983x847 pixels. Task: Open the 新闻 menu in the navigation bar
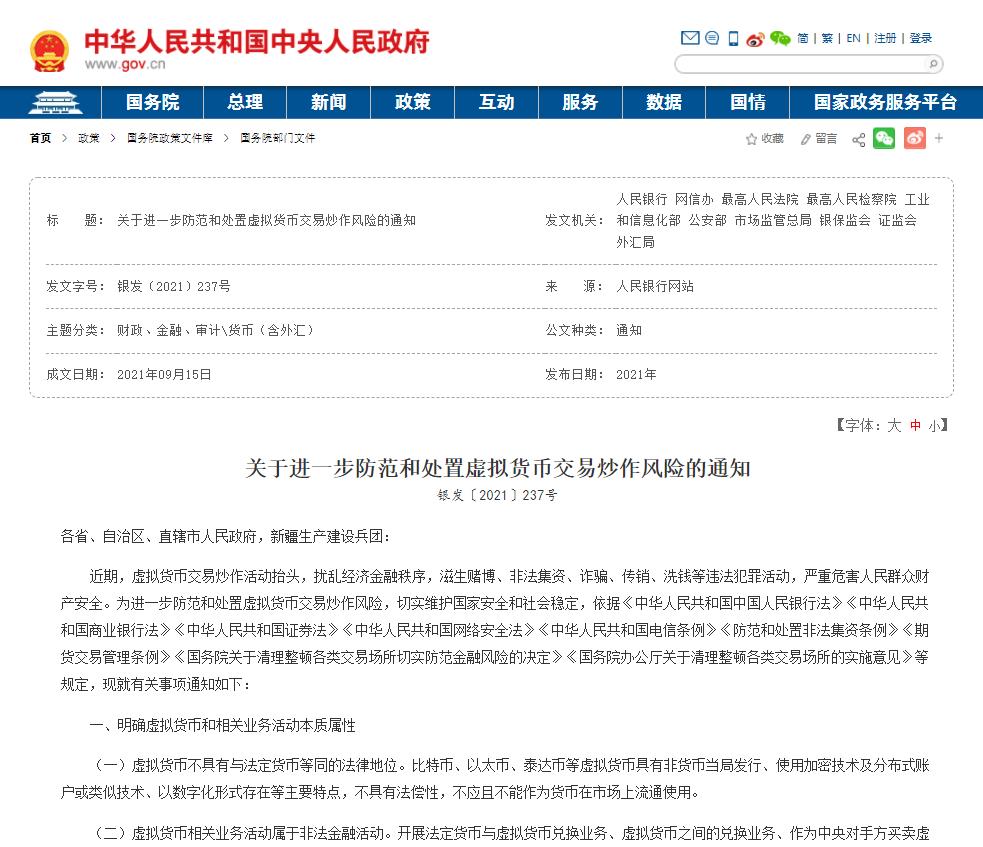(329, 102)
